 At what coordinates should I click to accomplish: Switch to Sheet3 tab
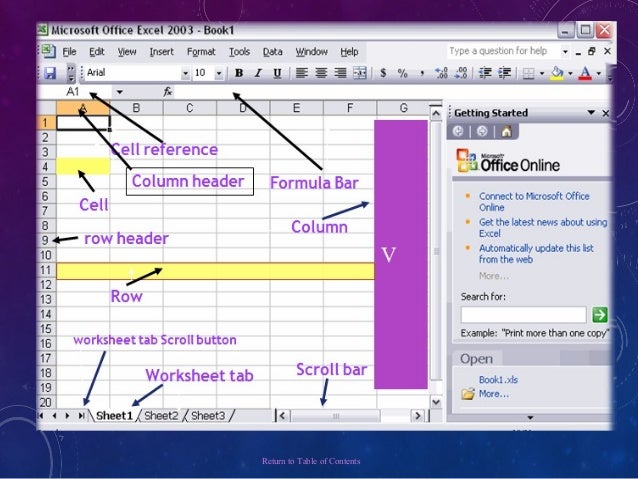click(208, 416)
